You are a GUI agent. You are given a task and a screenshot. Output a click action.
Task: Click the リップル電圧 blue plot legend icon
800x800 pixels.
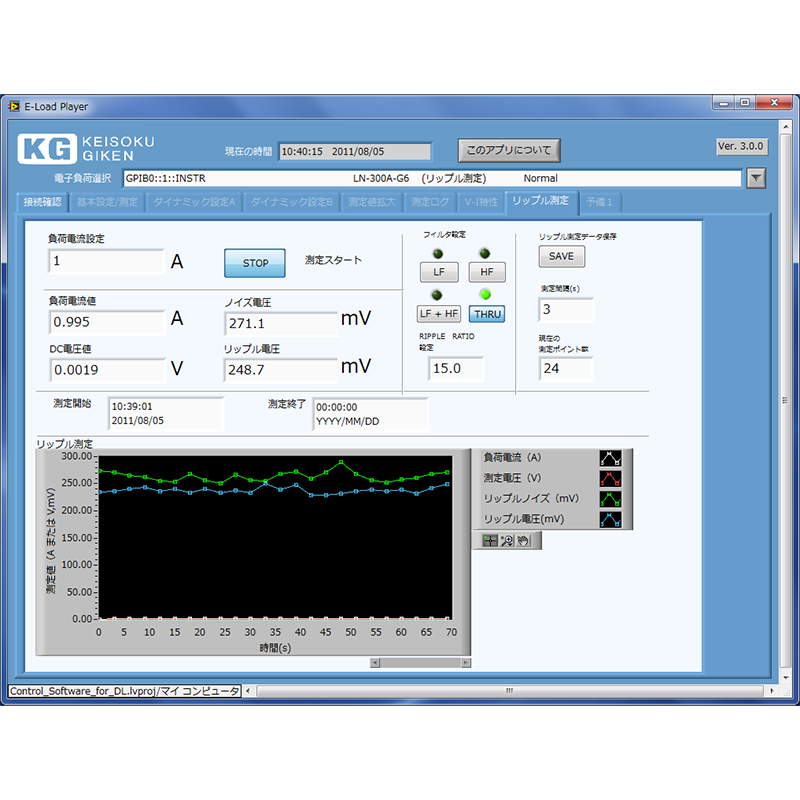tap(610, 520)
